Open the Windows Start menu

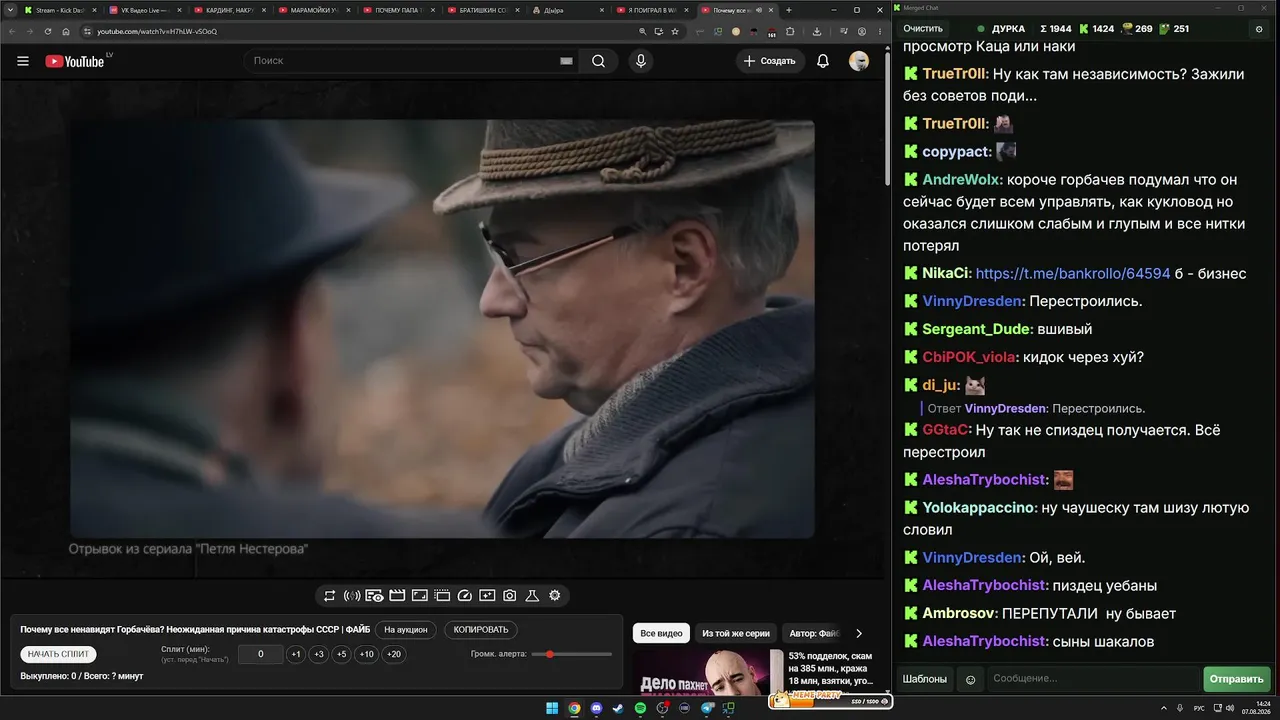tap(552, 708)
